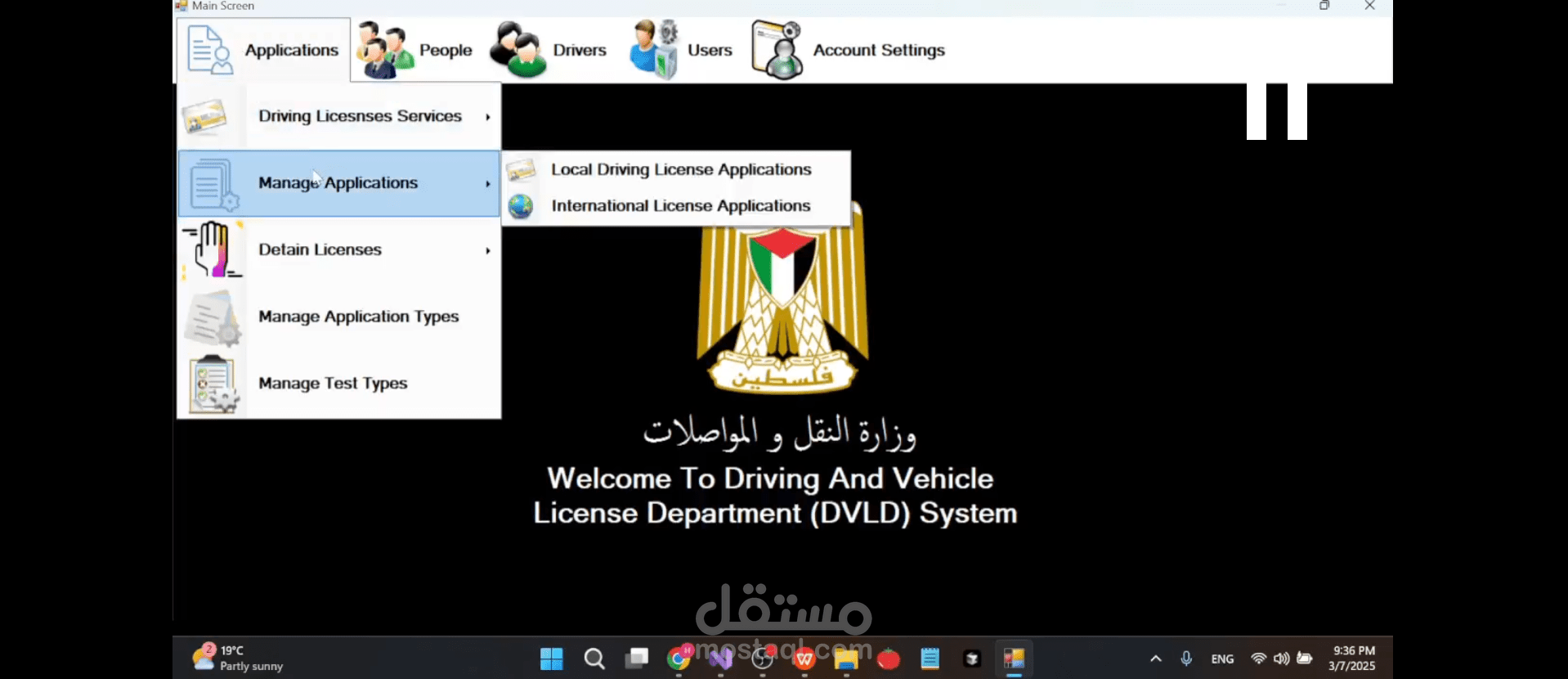
Task: Click the International License globe icon
Action: pyautogui.click(x=521, y=206)
